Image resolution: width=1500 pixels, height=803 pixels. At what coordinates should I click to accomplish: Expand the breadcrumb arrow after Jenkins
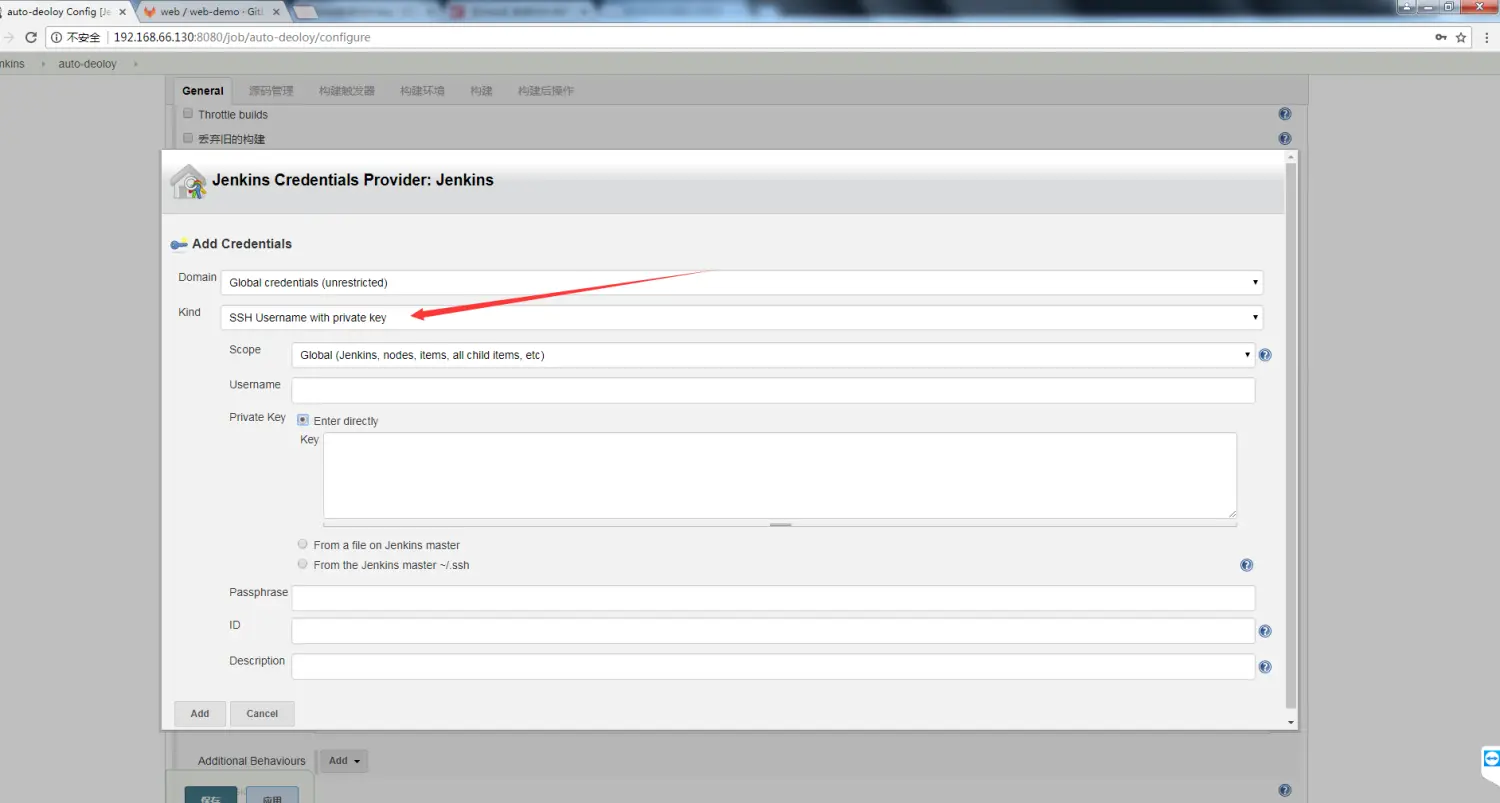click(x=43, y=64)
